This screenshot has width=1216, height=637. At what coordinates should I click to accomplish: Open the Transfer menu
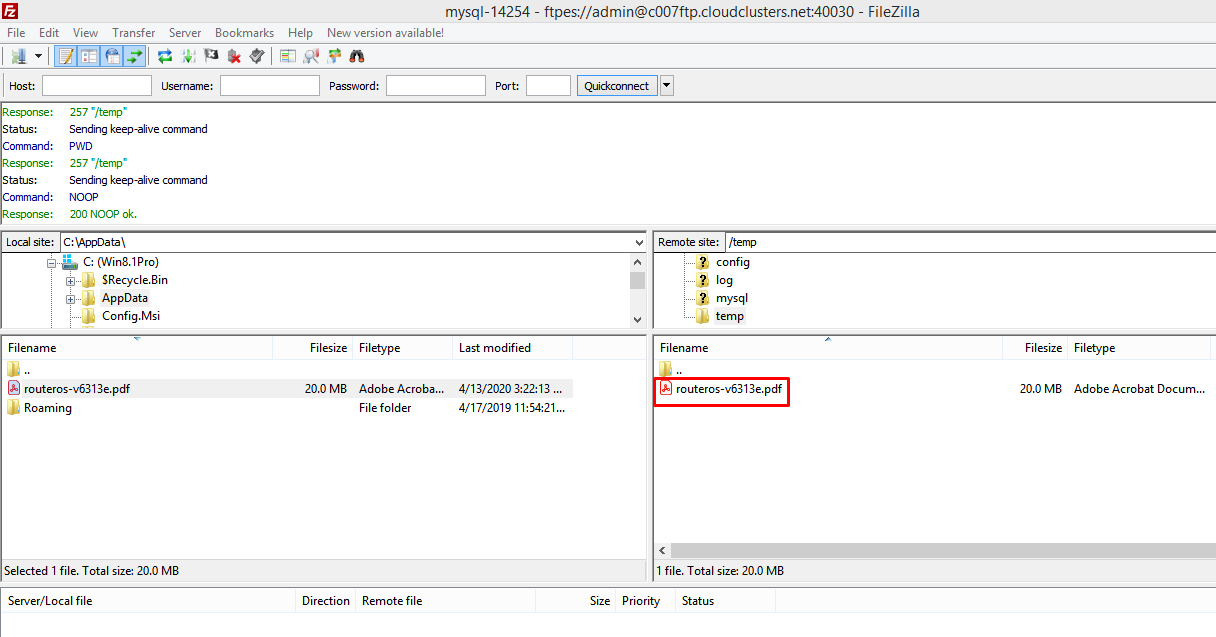click(133, 33)
